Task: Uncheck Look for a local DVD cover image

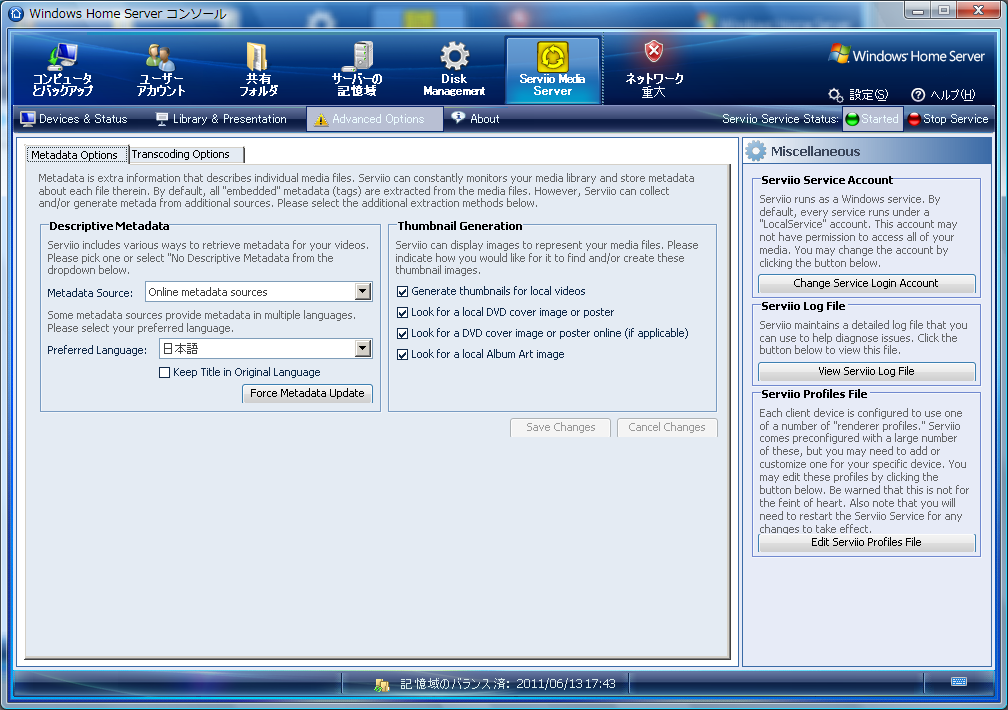Action: pyautogui.click(x=403, y=313)
